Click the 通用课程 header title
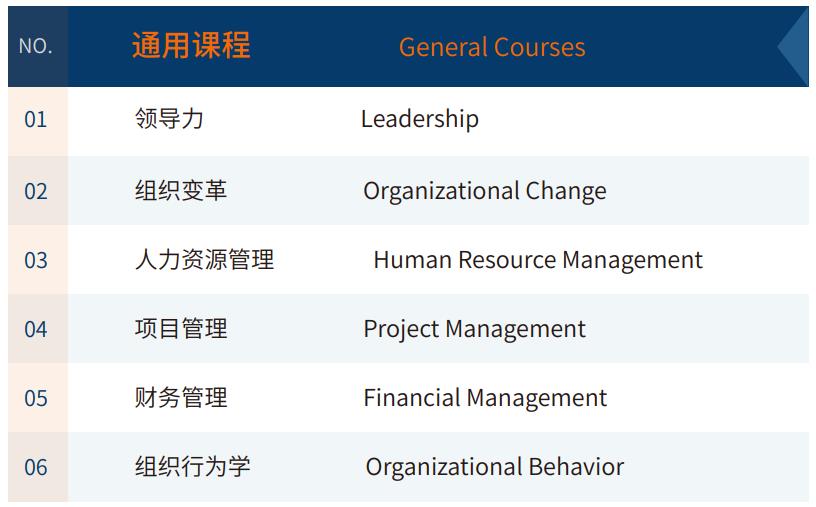The width and height of the screenshot is (816, 507). tap(191, 45)
